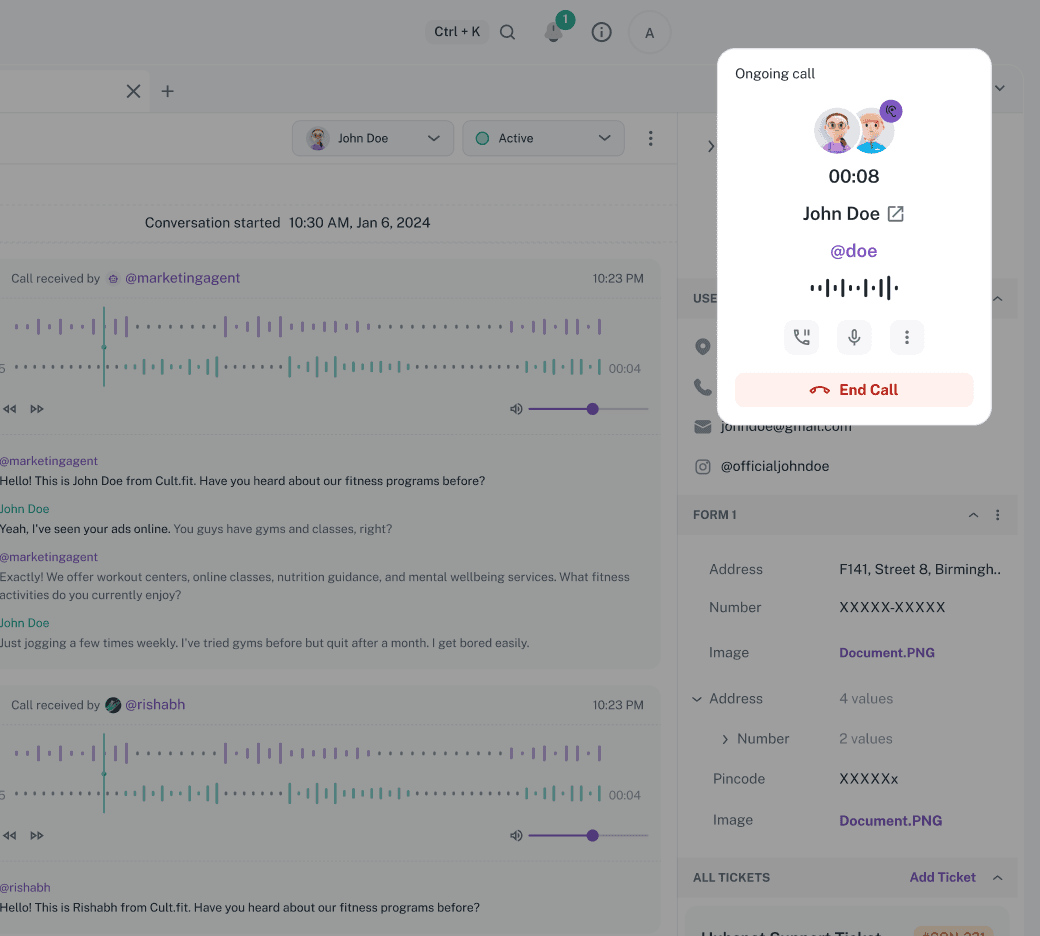Image resolution: width=1040 pixels, height=936 pixels.
Task: Click the email envelope icon
Action: (702, 427)
